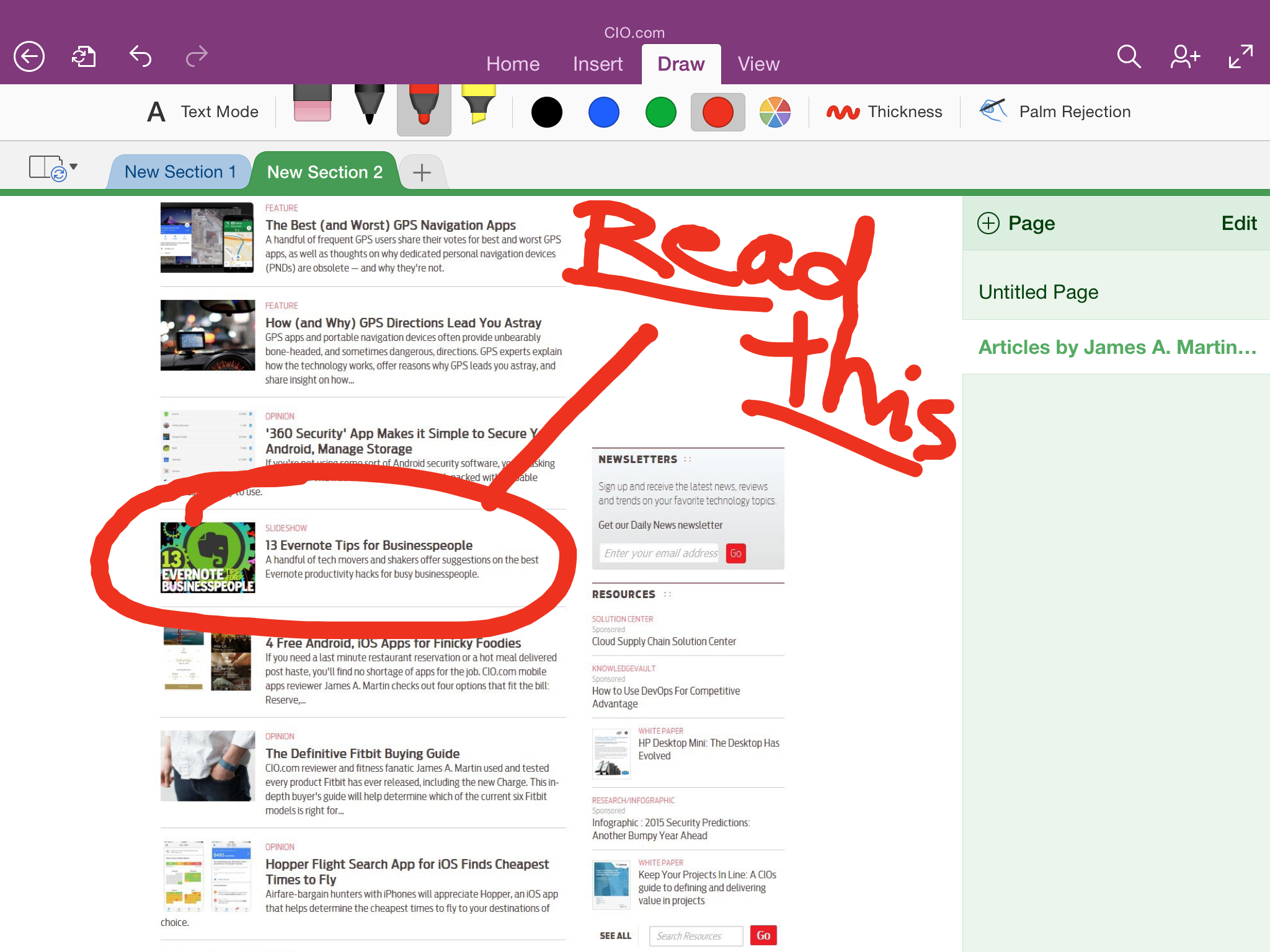Click the new section add button
This screenshot has width=1270, height=952.
[x=422, y=171]
